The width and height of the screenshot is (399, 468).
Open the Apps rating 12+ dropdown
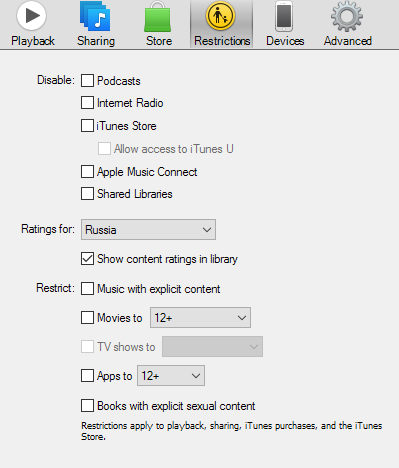(x=171, y=376)
